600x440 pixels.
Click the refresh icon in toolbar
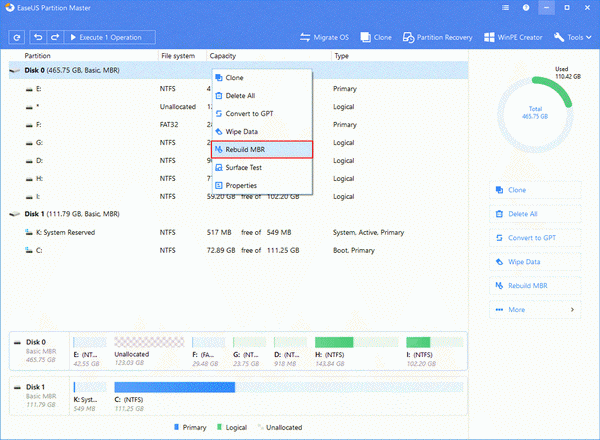16,37
